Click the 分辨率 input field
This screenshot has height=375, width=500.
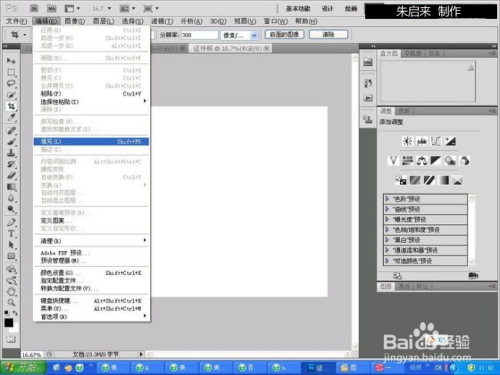(x=199, y=35)
